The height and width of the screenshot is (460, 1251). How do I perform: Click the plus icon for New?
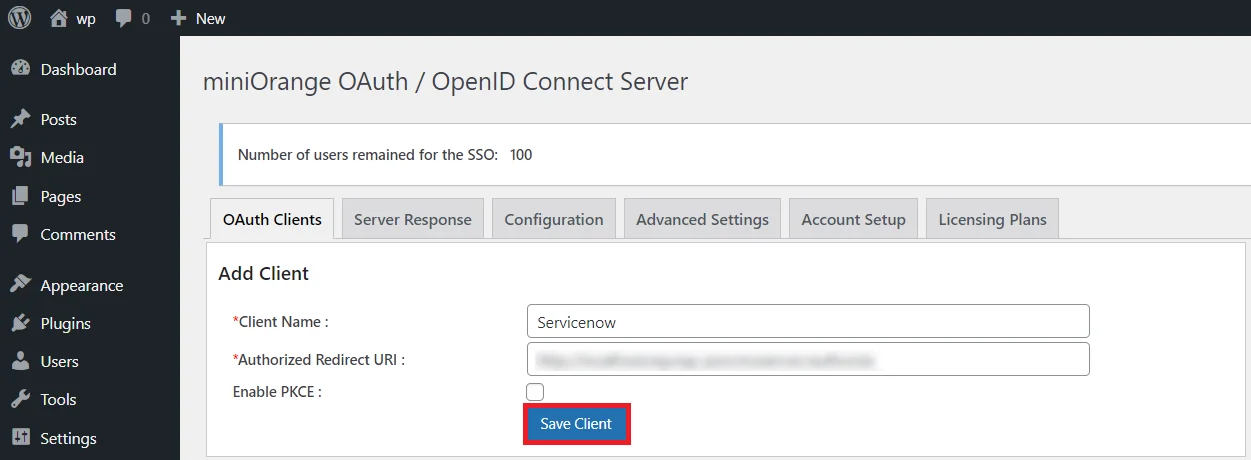(x=179, y=19)
